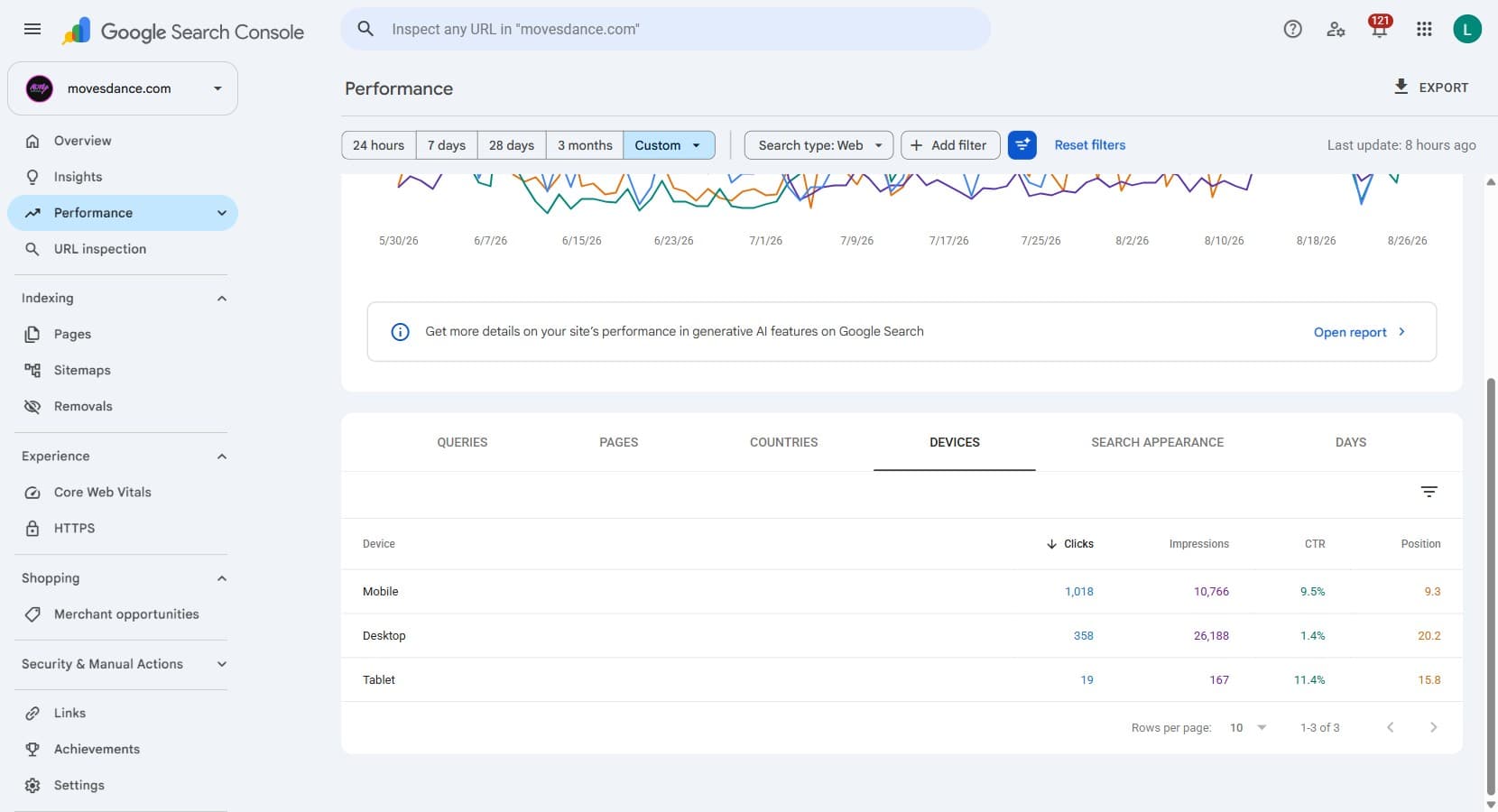Open HTTPS report in sidebar
The image size is (1498, 812).
click(123, 528)
